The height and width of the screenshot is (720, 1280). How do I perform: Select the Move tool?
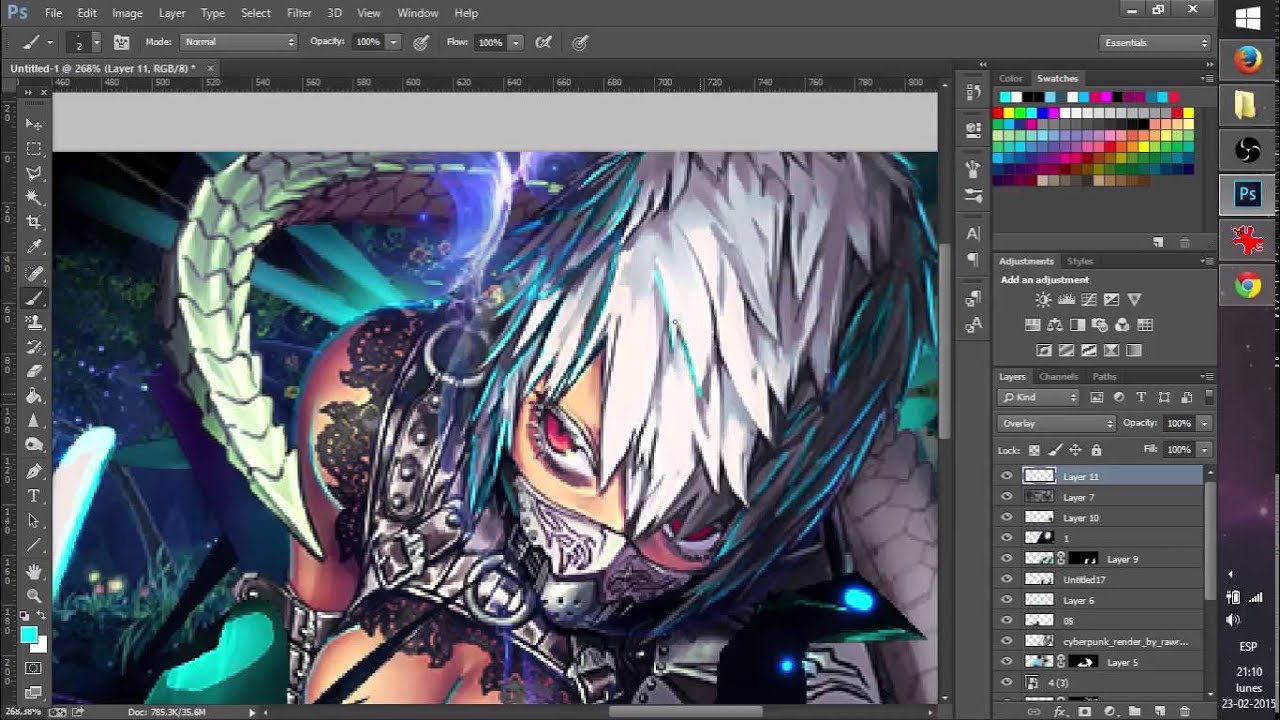tap(34, 124)
